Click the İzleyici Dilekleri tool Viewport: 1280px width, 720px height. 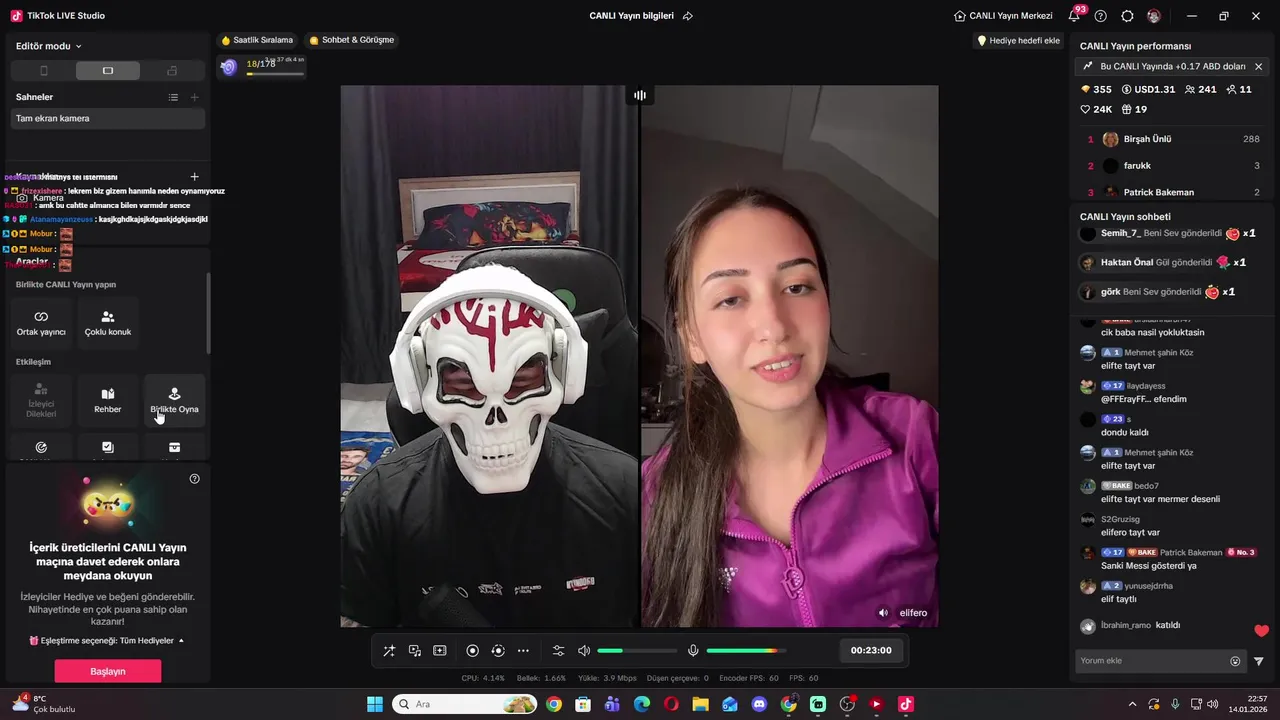(x=41, y=400)
